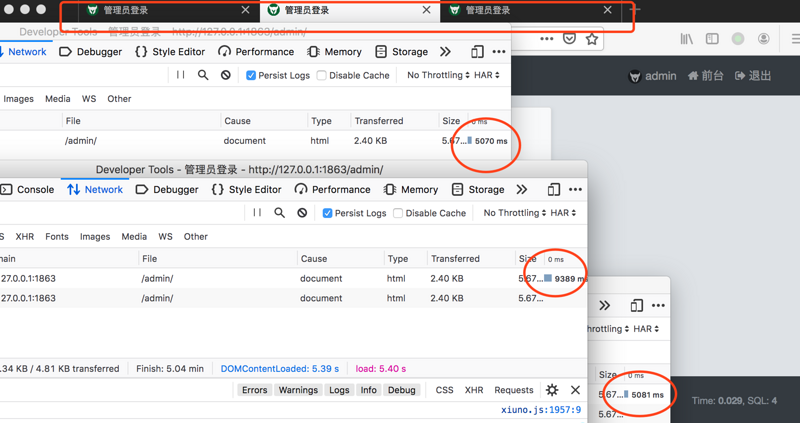Click the 退出 logout link
Screen dimensions: 800x423
point(753,76)
